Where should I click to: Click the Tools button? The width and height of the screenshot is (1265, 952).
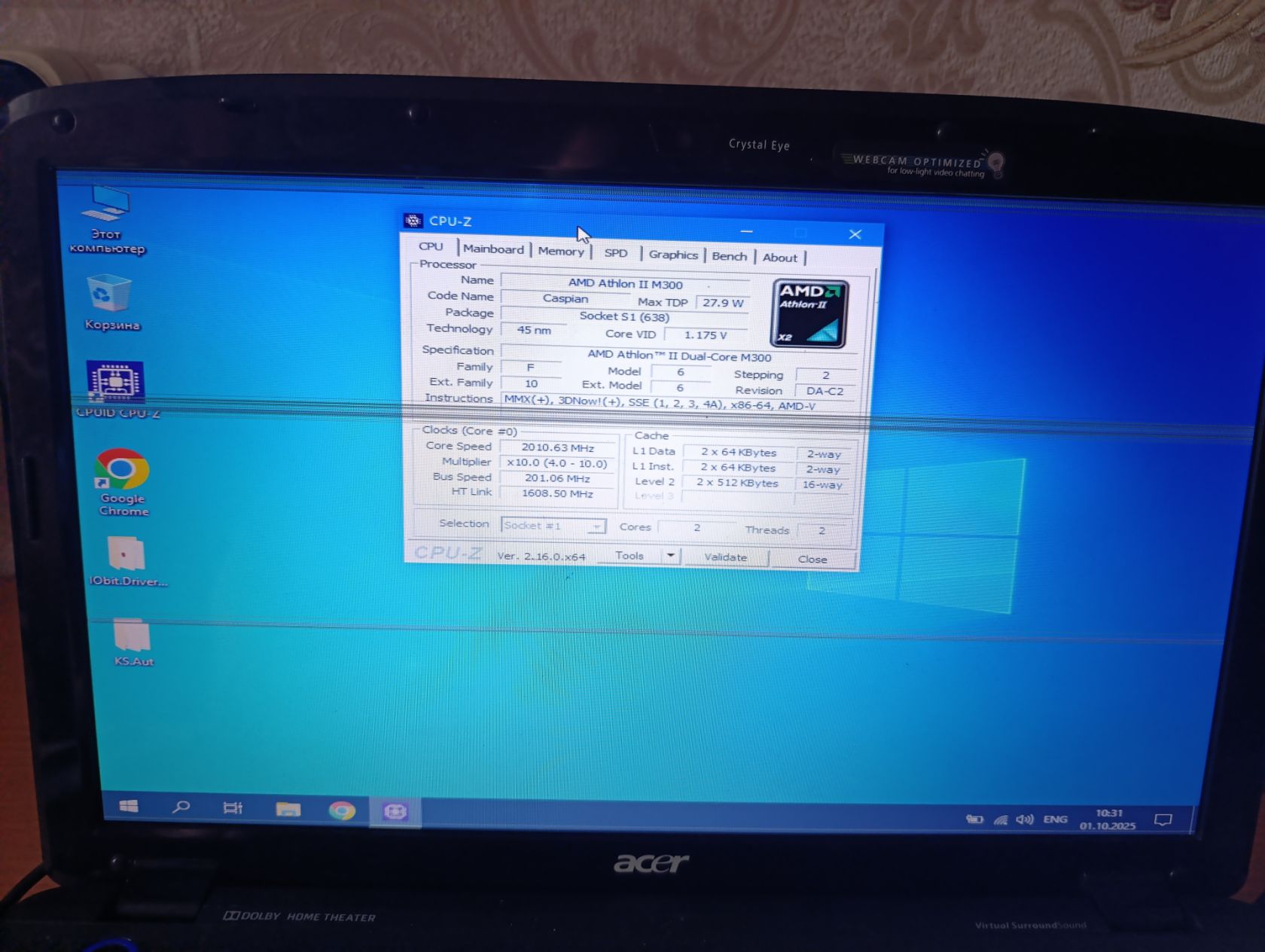629,556
